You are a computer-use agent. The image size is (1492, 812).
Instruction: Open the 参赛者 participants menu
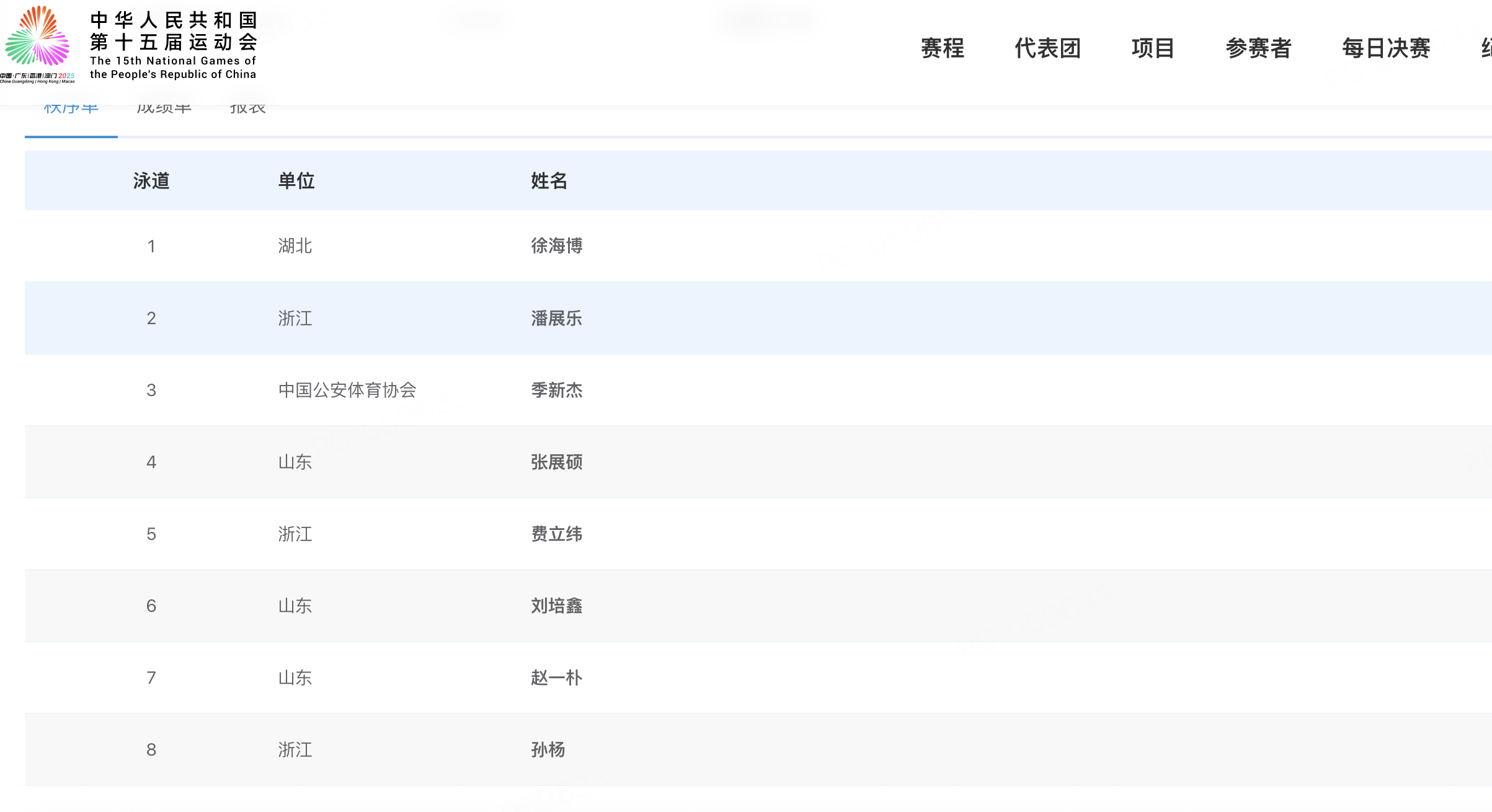(x=1258, y=48)
